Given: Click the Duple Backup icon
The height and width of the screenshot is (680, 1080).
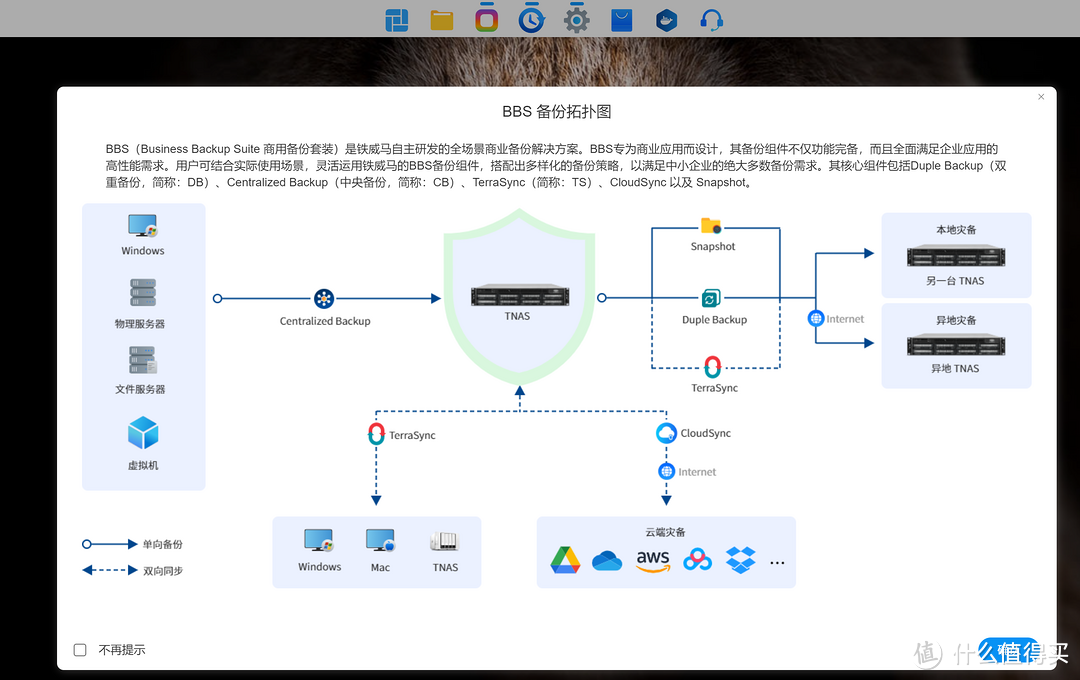Looking at the screenshot, I should click(712, 299).
